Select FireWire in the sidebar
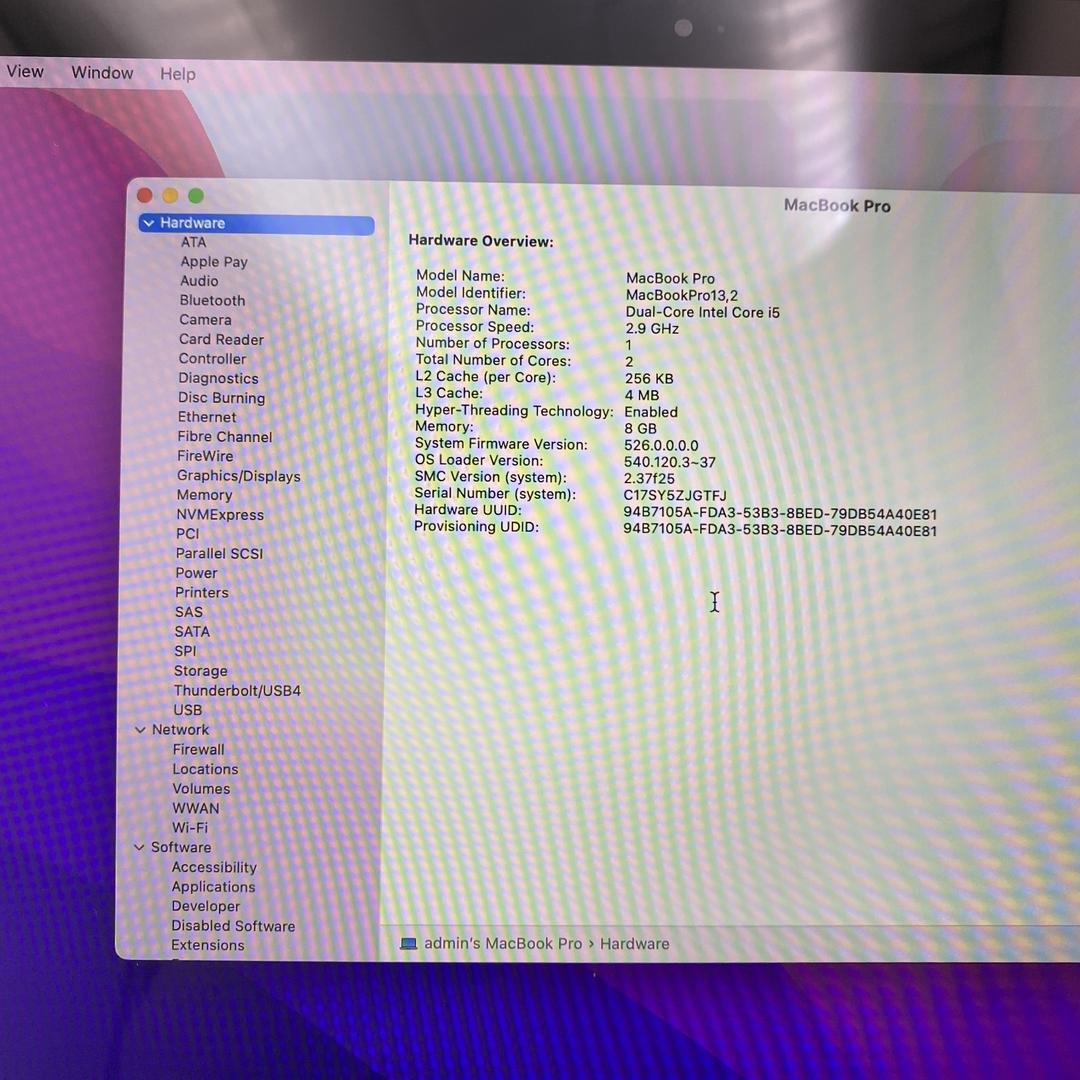This screenshot has width=1080, height=1080. pyautogui.click(x=205, y=456)
